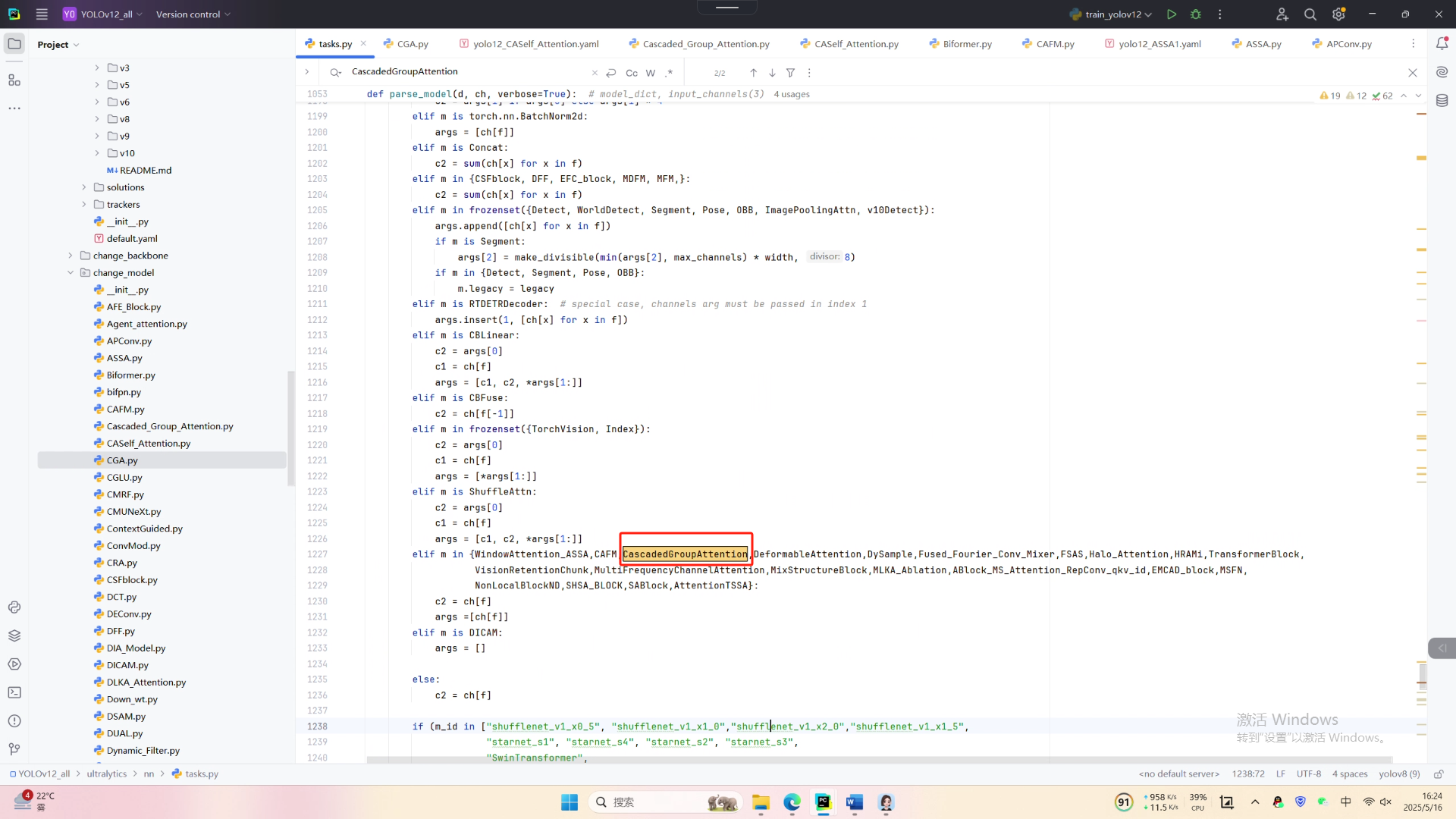The height and width of the screenshot is (819, 1456).
Task: Open Git version control tool window
Action: (14, 749)
